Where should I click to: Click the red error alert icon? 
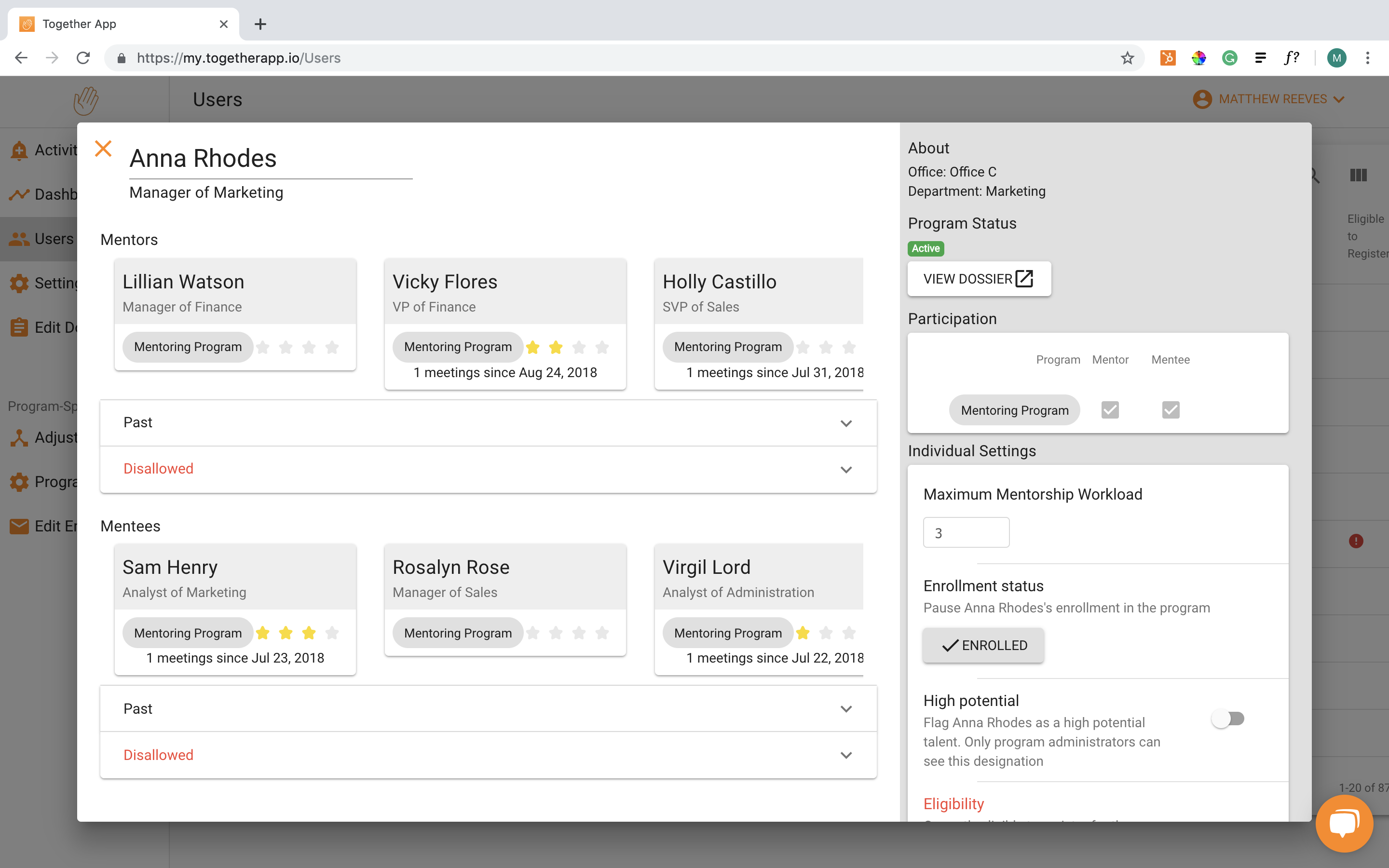1356,541
